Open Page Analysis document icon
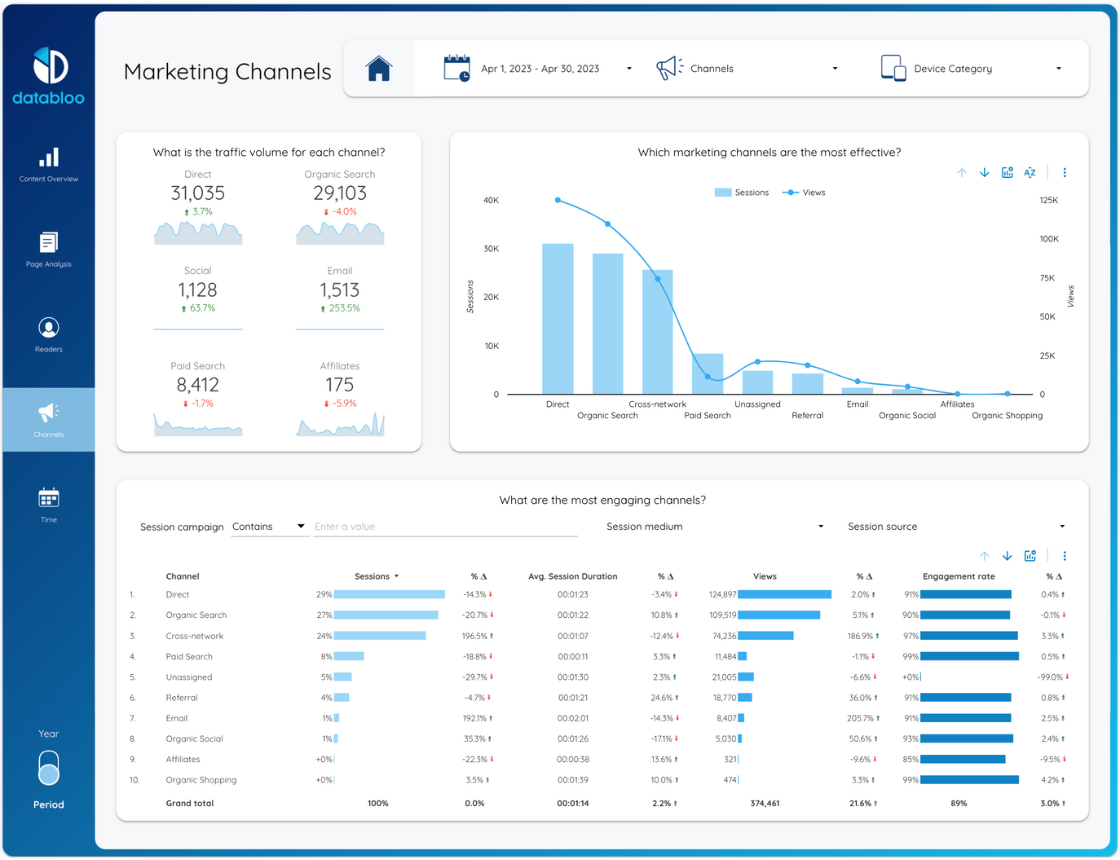 [49, 242]
